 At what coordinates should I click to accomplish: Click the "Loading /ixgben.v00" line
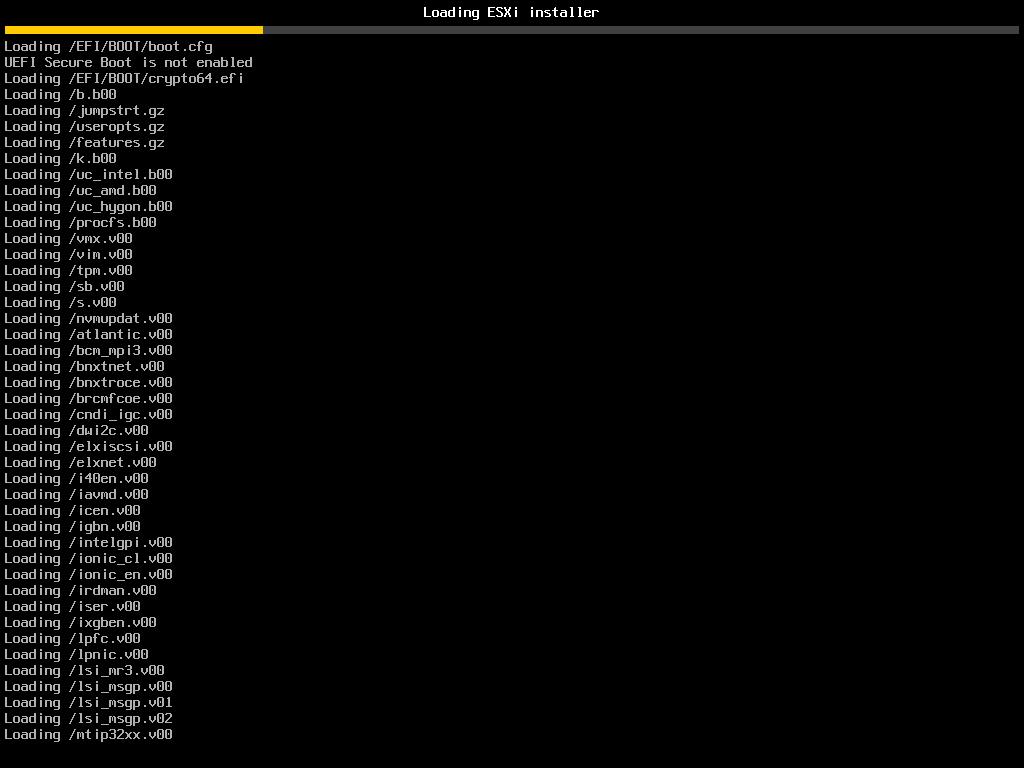coord(80,622)
